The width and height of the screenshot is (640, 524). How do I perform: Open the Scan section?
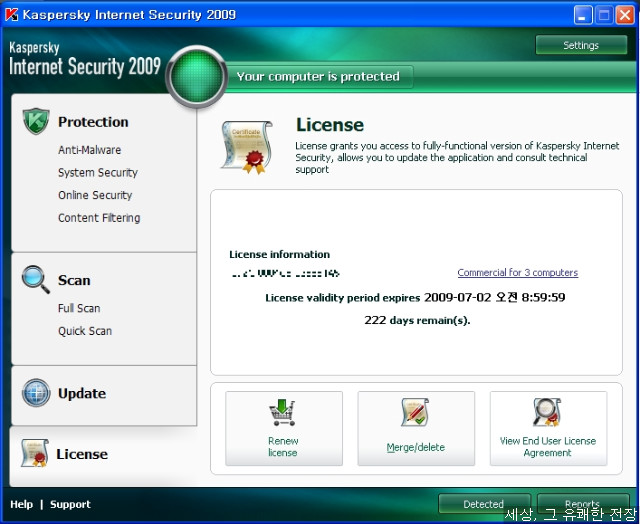click(74, 280)
